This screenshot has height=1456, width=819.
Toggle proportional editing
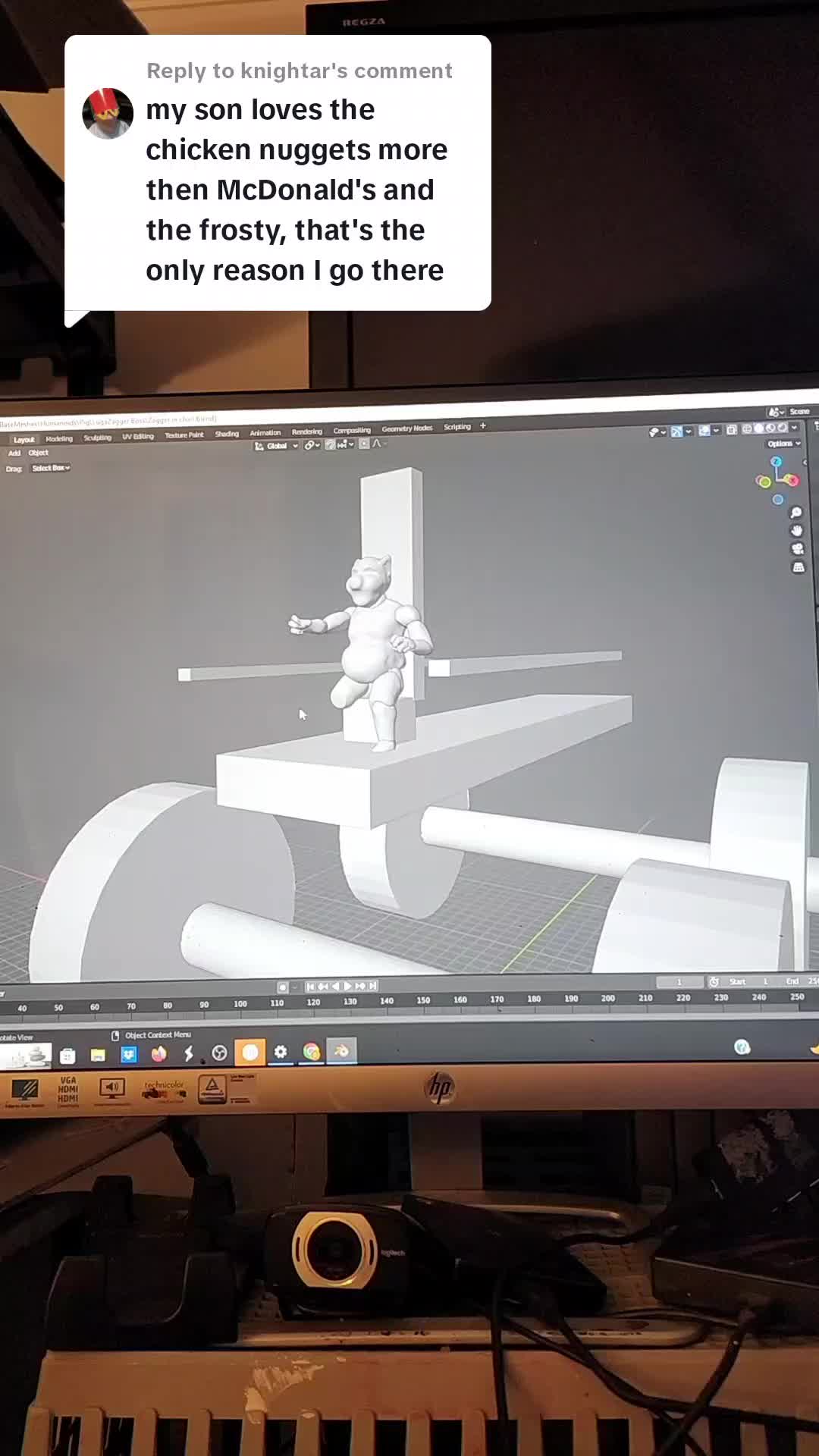[364, 444]
